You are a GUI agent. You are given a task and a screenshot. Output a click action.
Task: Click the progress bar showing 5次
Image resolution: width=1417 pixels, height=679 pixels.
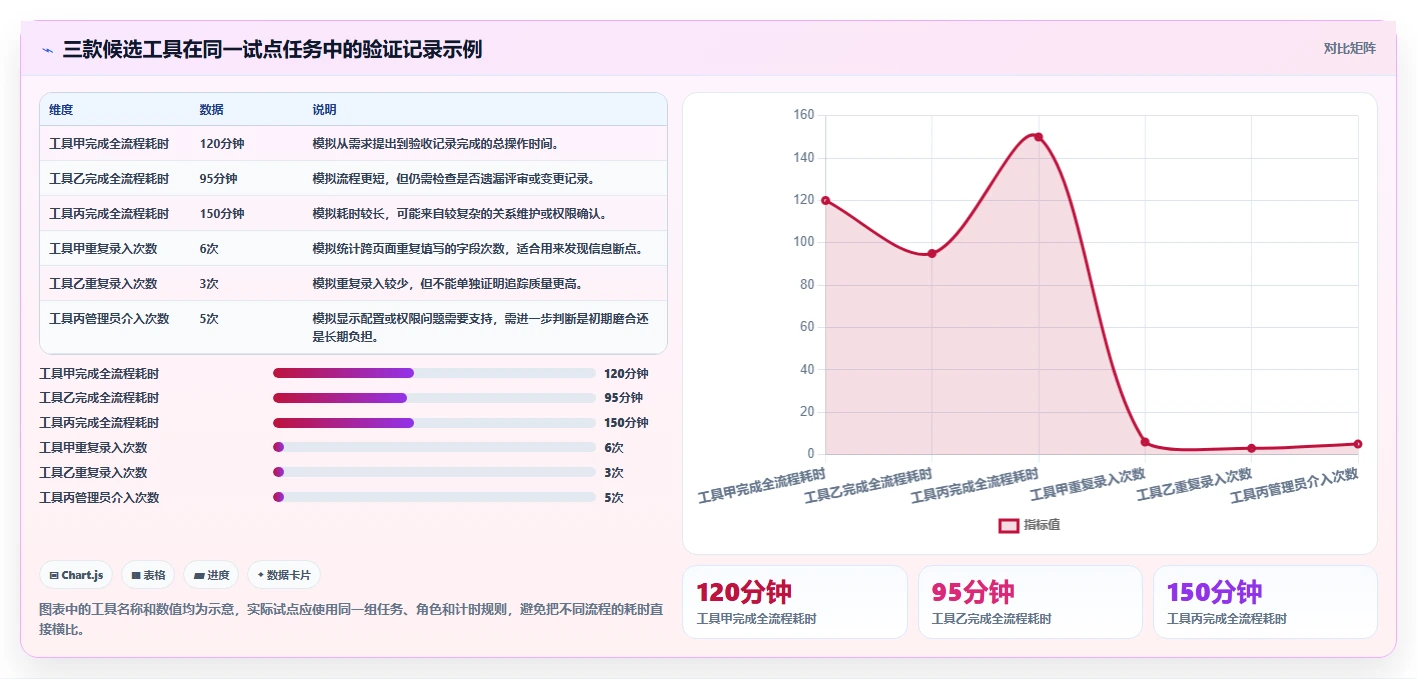tap(434, 497)
